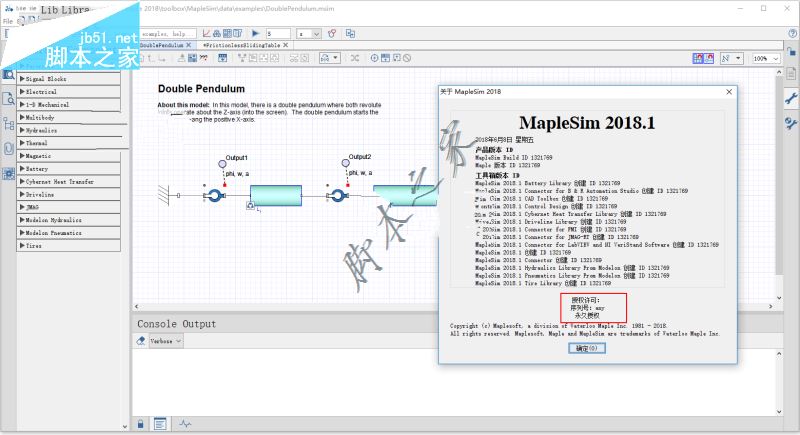This screenshot has height=435, width=800.
Task: Select the first rigid body block in diagram
Action: pyautogui.click(x=276, y=195)
